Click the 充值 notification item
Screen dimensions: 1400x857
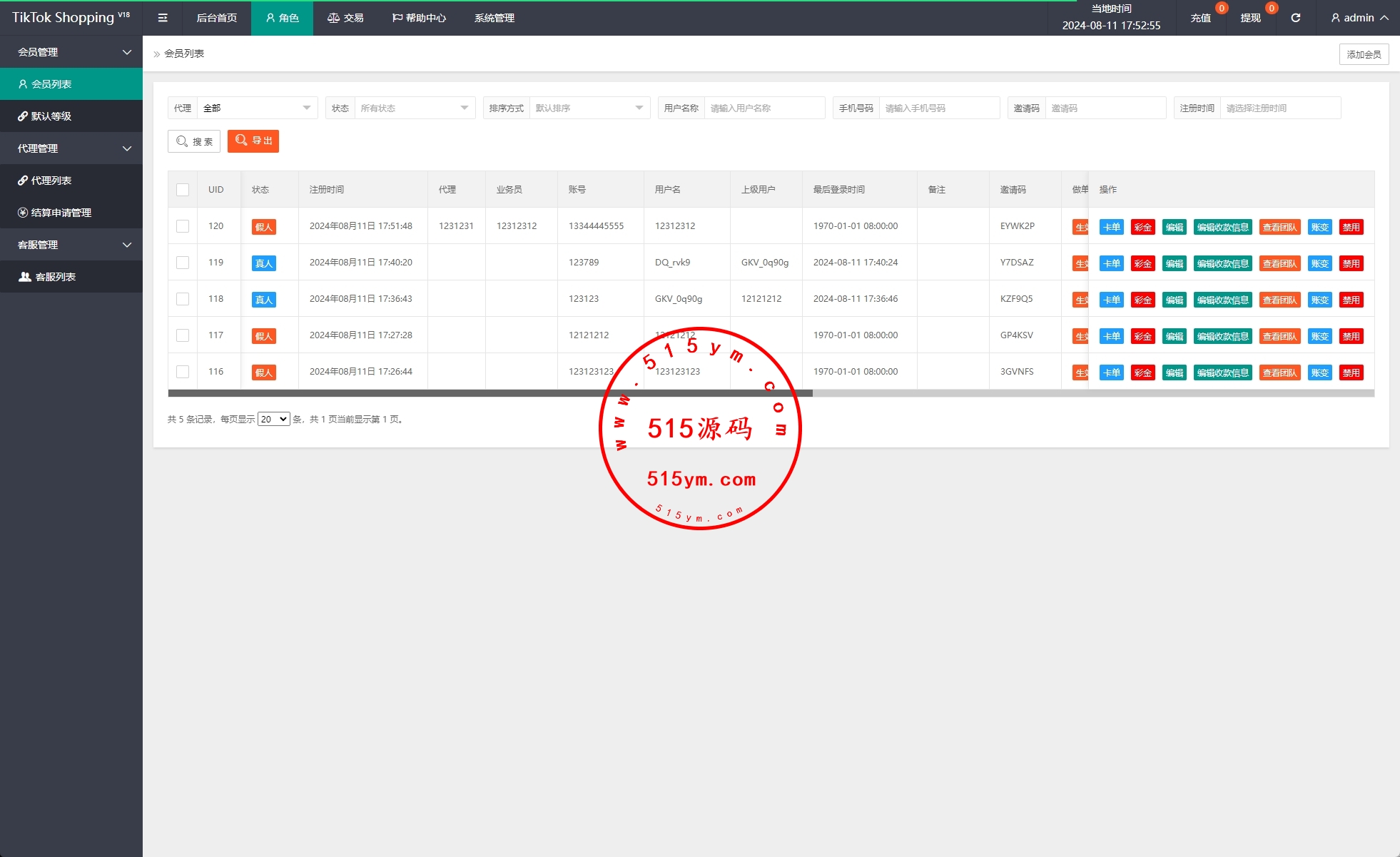click(1201, 18)
